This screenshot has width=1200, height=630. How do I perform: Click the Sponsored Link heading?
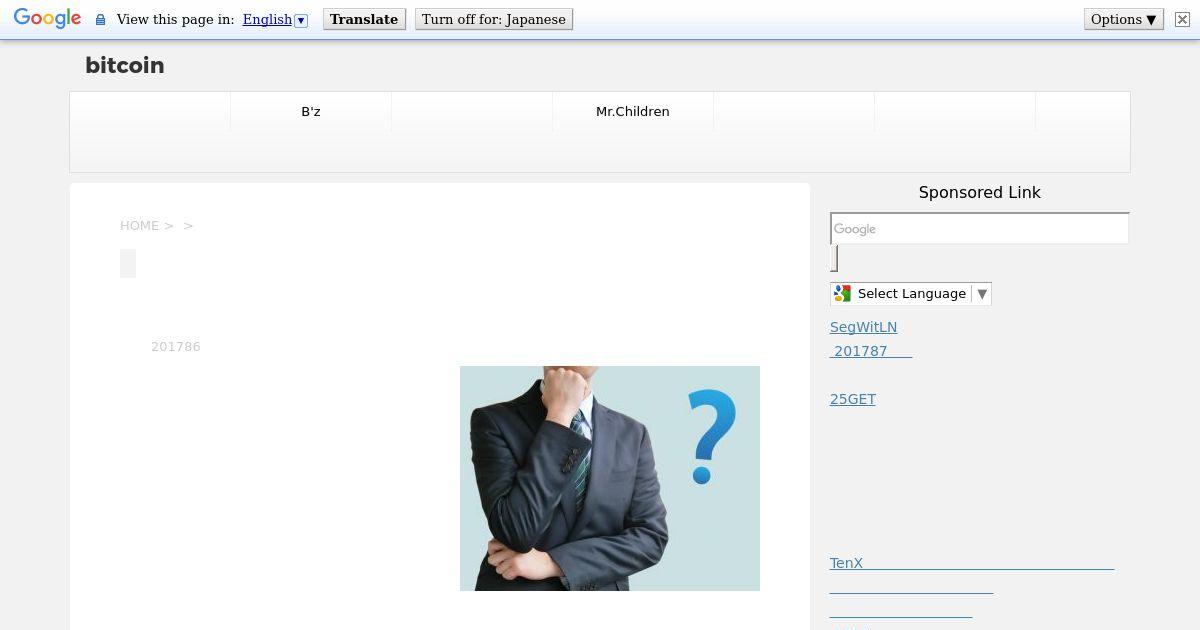coord(980,192)
